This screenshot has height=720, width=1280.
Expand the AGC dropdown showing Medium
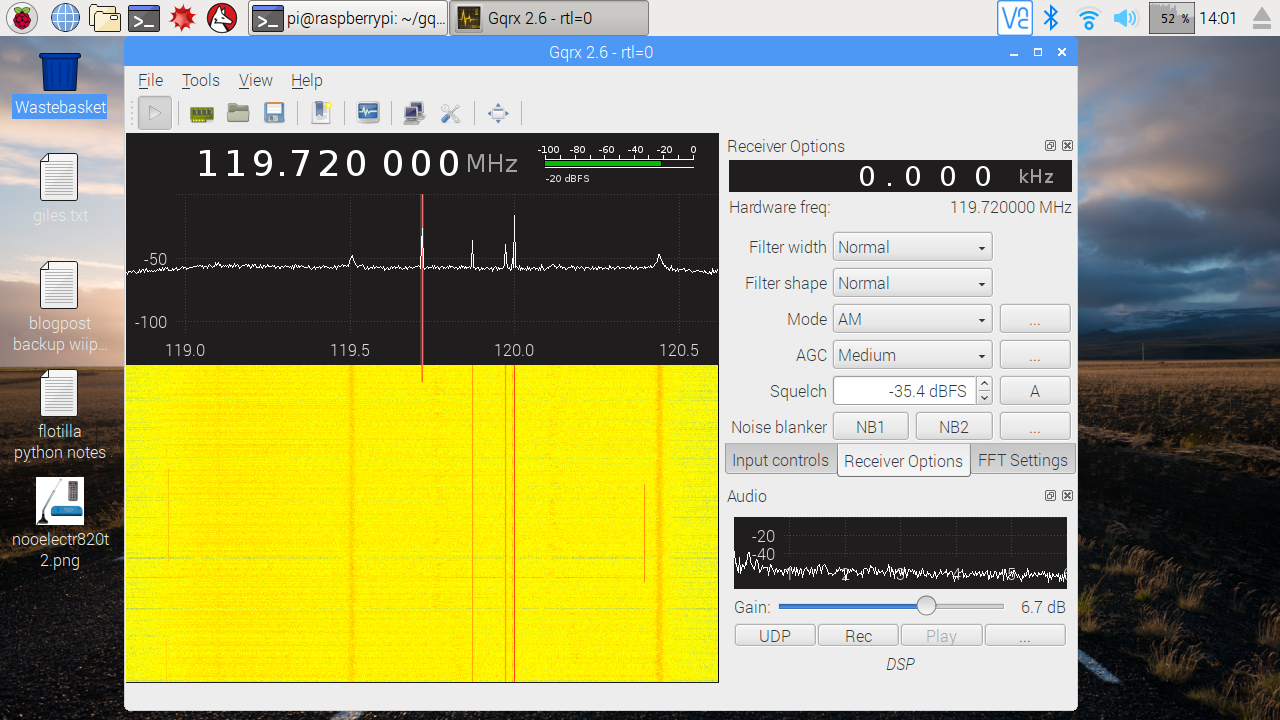tap(912, 355)
